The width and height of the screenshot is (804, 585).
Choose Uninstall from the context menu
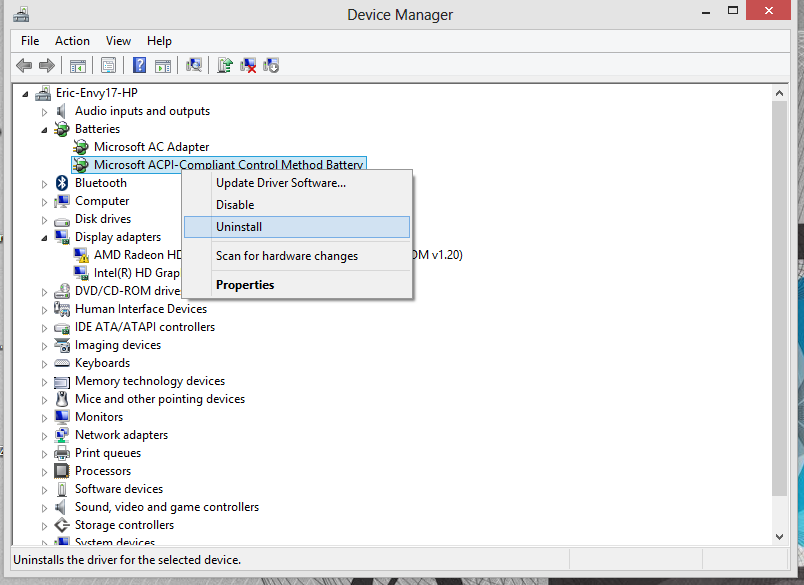coord(239,227)
